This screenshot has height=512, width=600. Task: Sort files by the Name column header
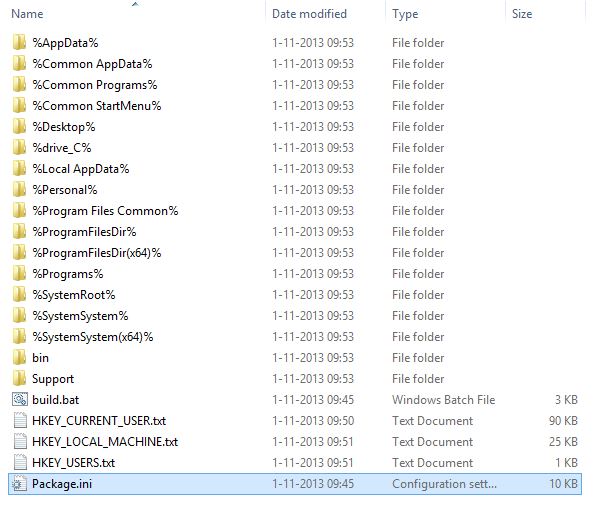[28, 14]
